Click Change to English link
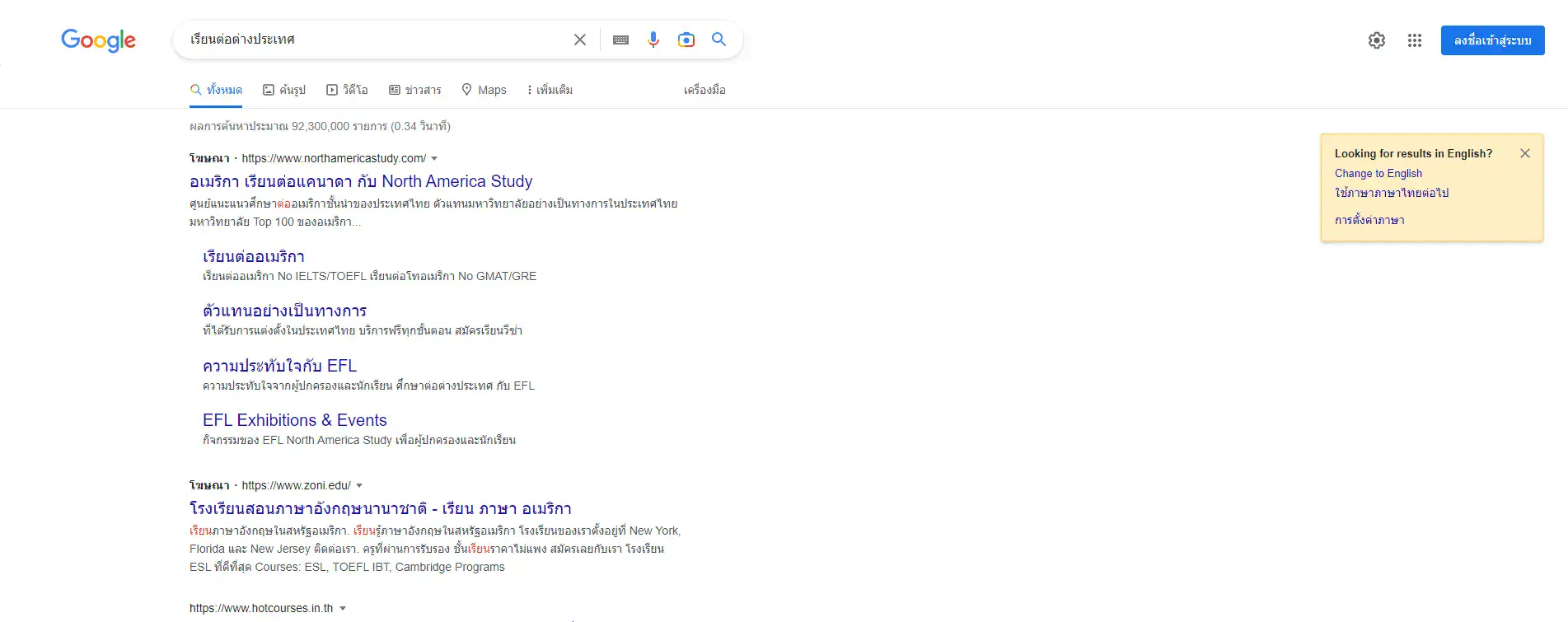The width and height of the screenshot is (1568, 622). click(x=1378, y=173)
